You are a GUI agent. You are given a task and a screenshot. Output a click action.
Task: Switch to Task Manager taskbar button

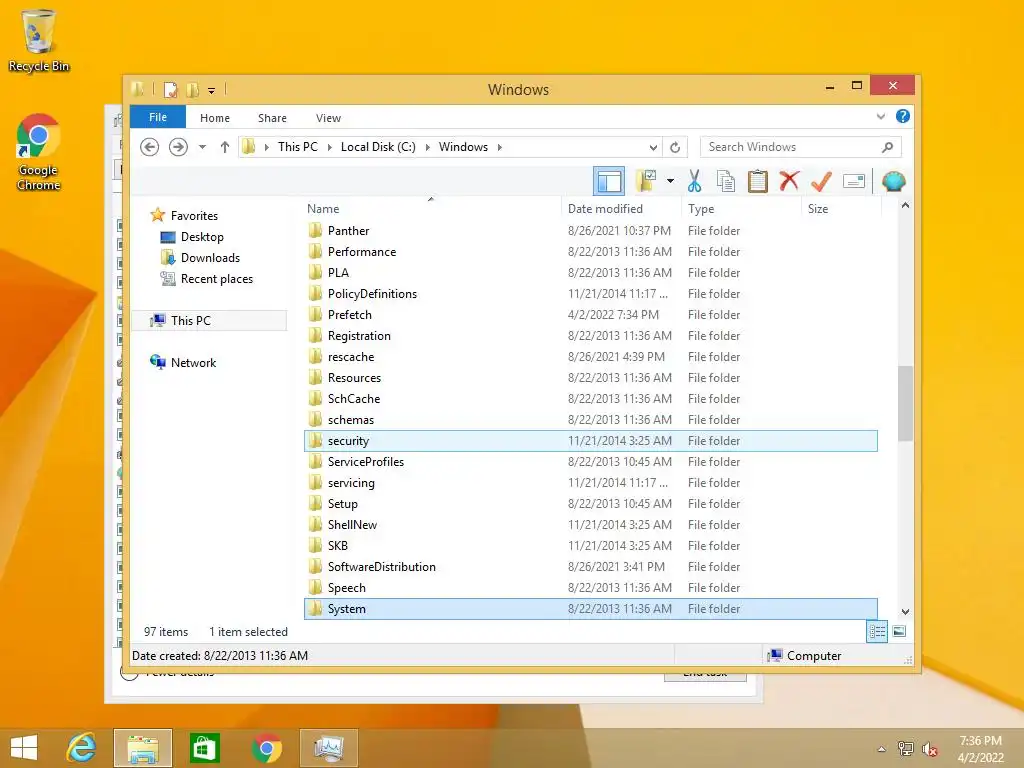[x=328, y=748]
